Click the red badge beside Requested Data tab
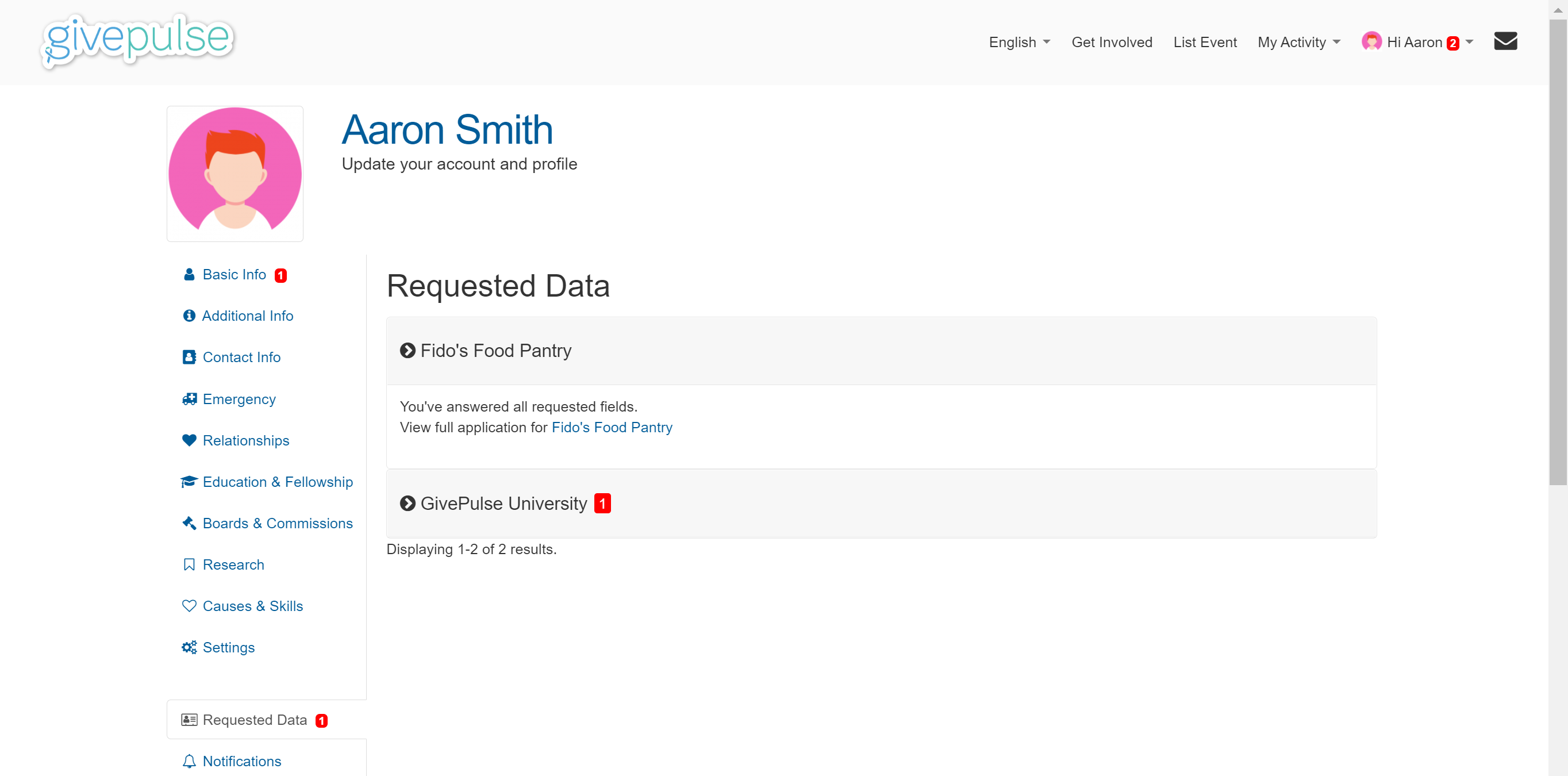The height and width of the screenshot is (776, 1568). pyautogui.click(x=321, y=721)
